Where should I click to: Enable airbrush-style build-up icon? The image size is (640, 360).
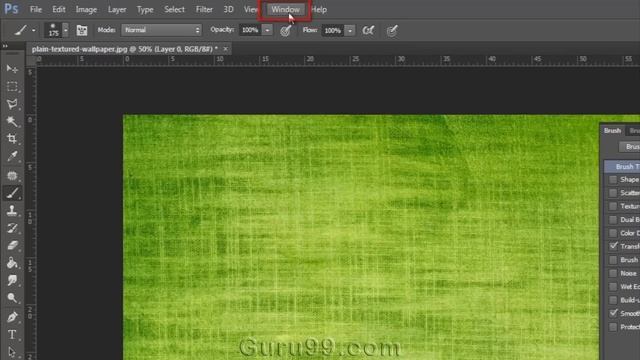[x=368, y=30]
